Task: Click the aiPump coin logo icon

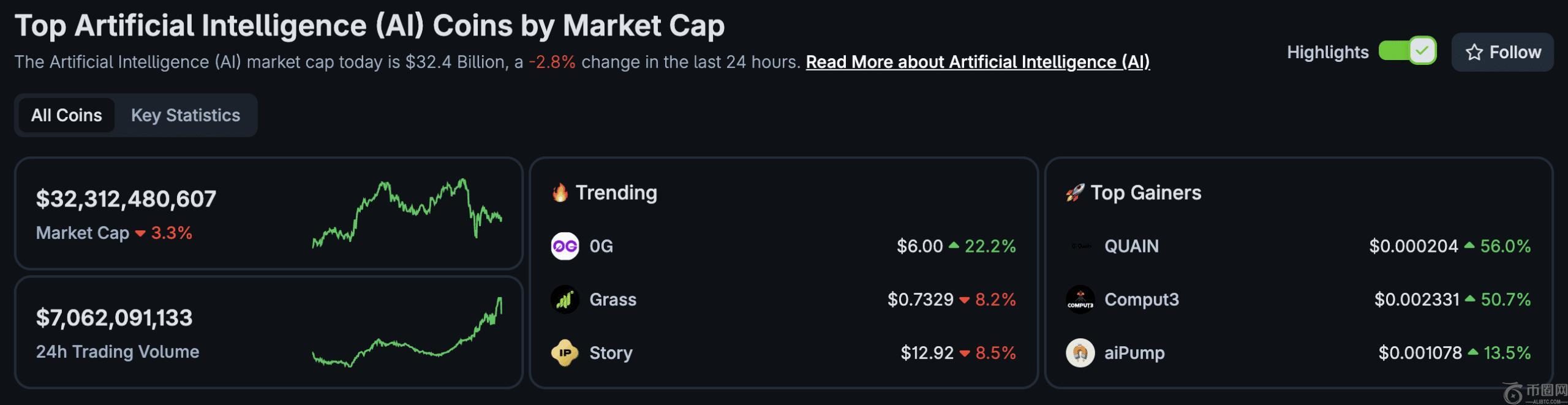Action: point(1080,353)
